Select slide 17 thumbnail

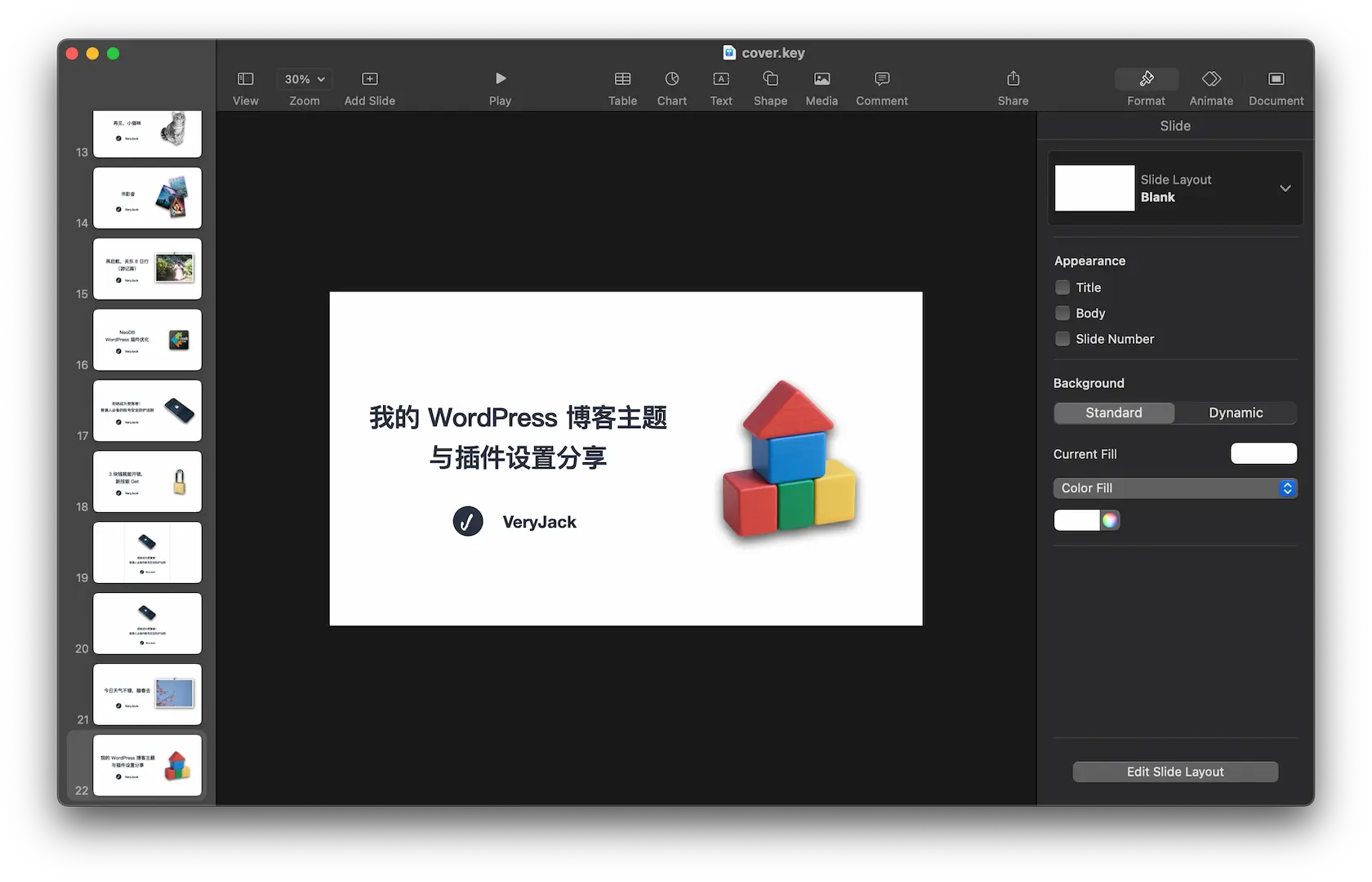coord(147,411)
